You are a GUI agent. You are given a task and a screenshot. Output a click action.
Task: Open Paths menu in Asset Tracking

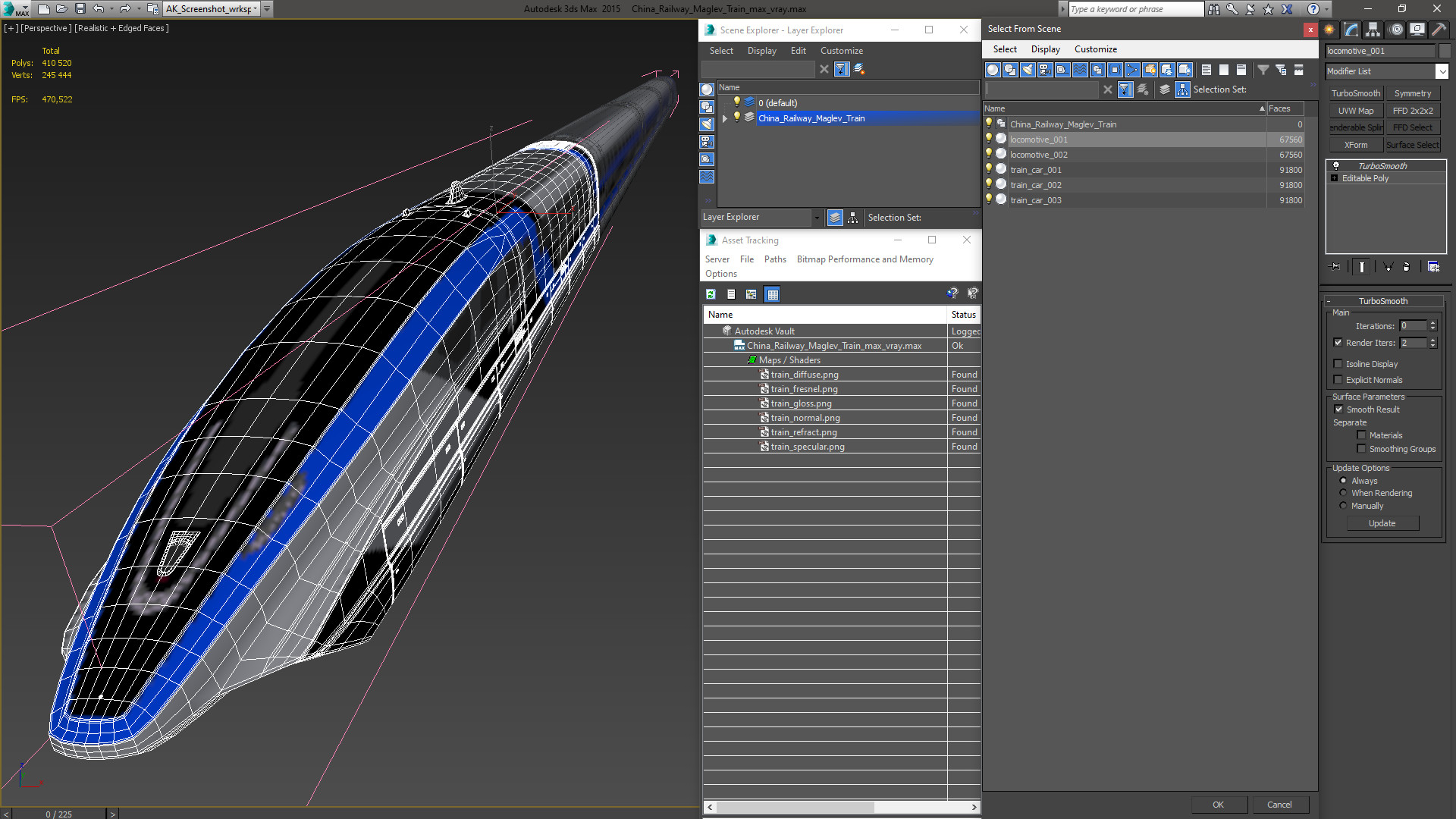tap(775, 259)
